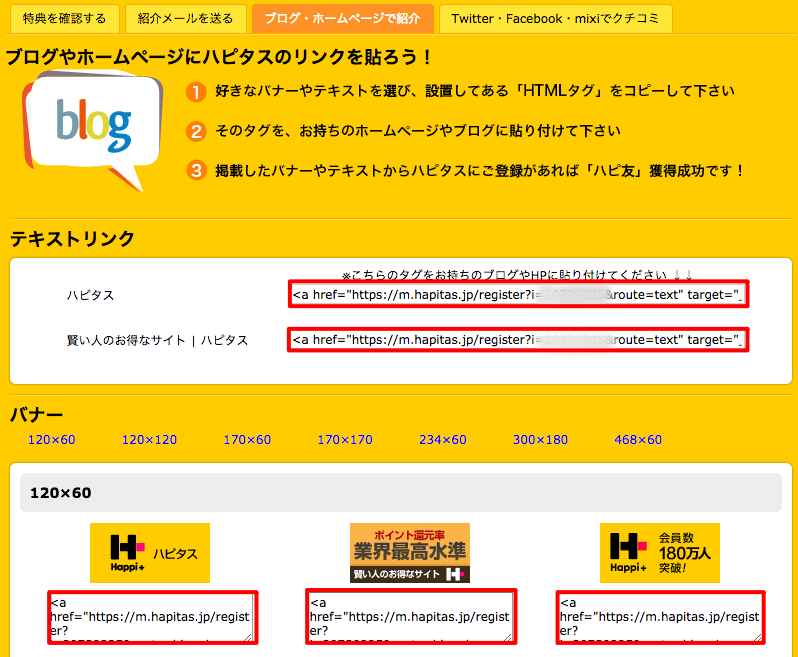
Task: Open Twitter・Facebook・mixiでクチコミ tab
Action: (x=555, y=19)
